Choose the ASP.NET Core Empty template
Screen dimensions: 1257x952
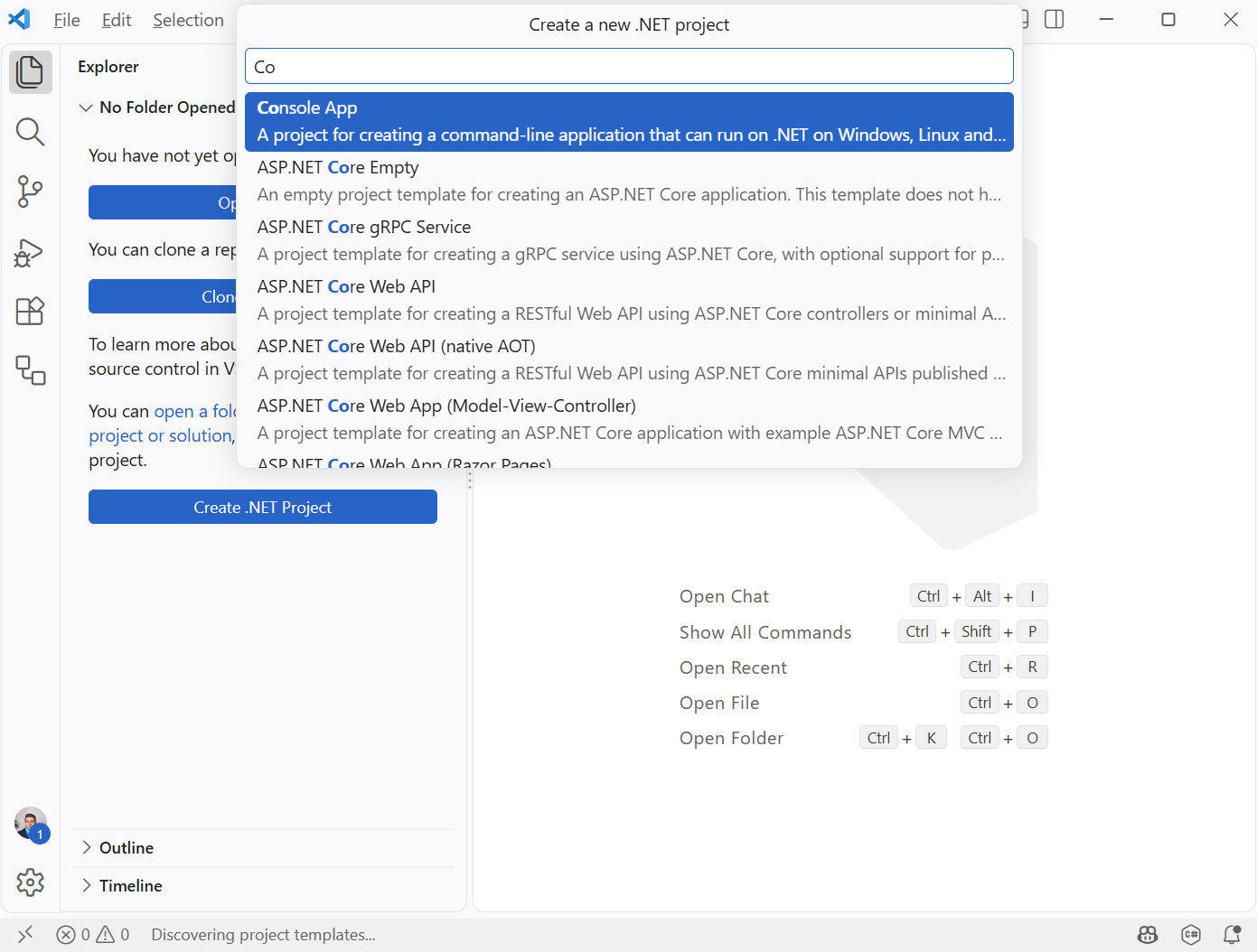click(629, 181)
